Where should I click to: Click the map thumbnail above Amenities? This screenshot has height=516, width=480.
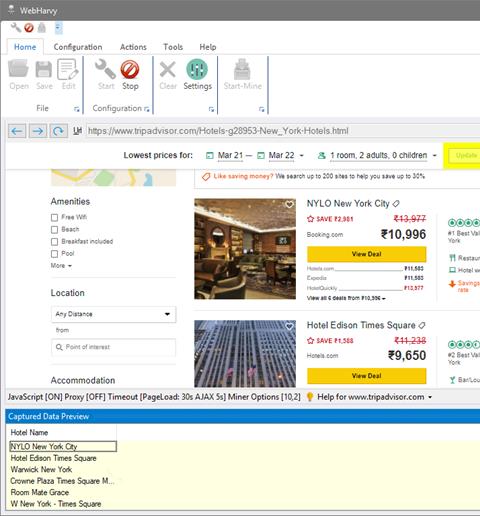[113, 178]
